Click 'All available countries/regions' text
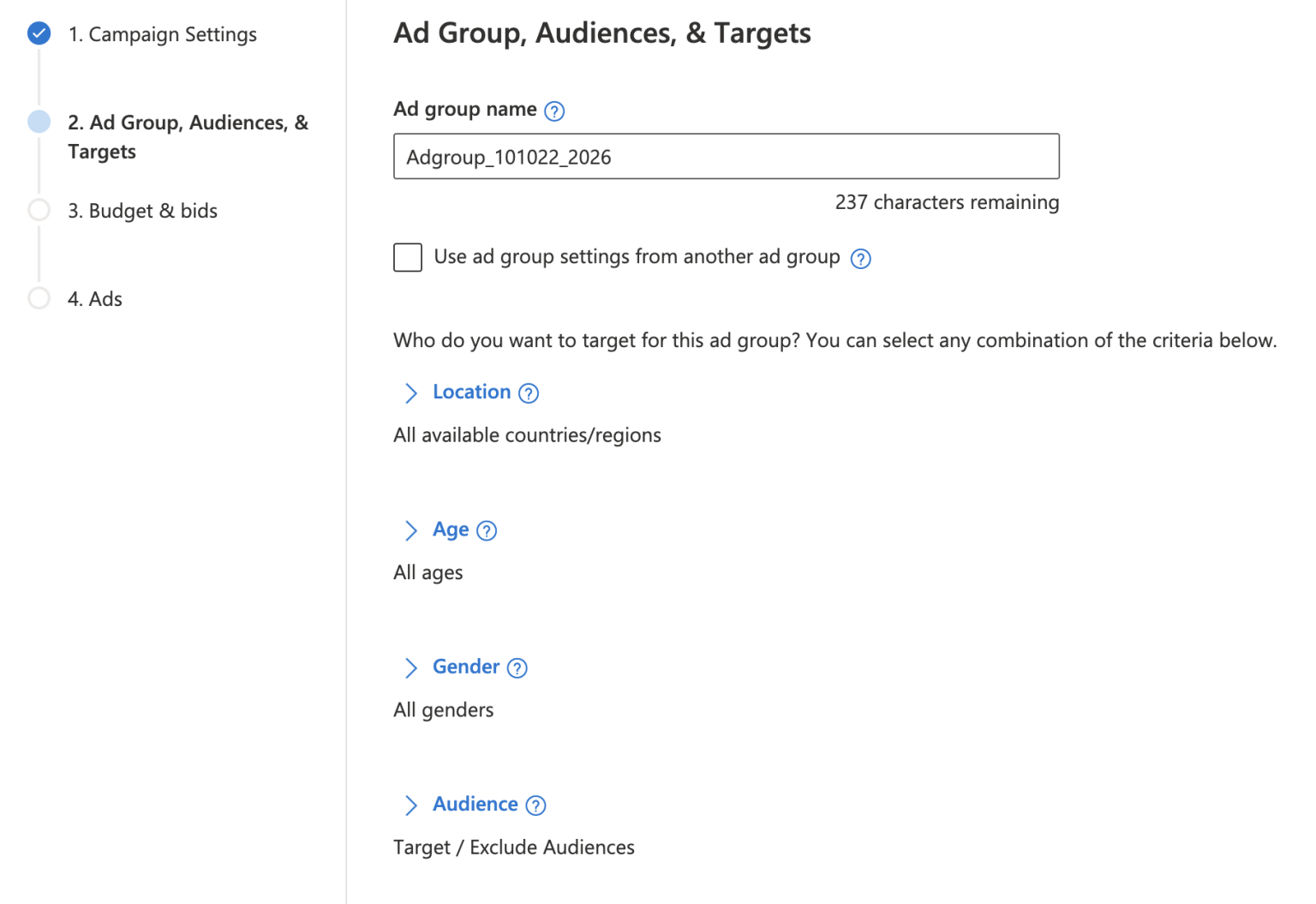This screenshot has height=904, width=1316. coord(527,435)
